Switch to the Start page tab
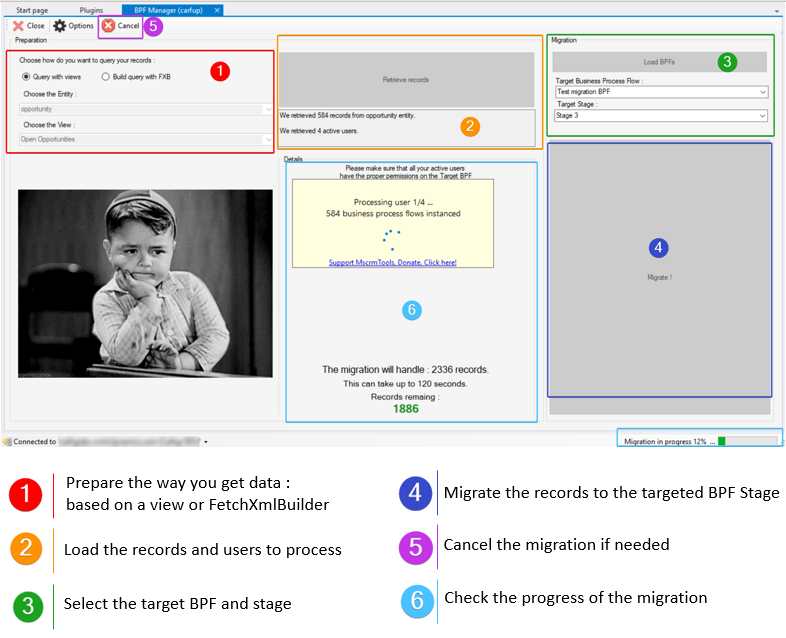 (32, 10)
